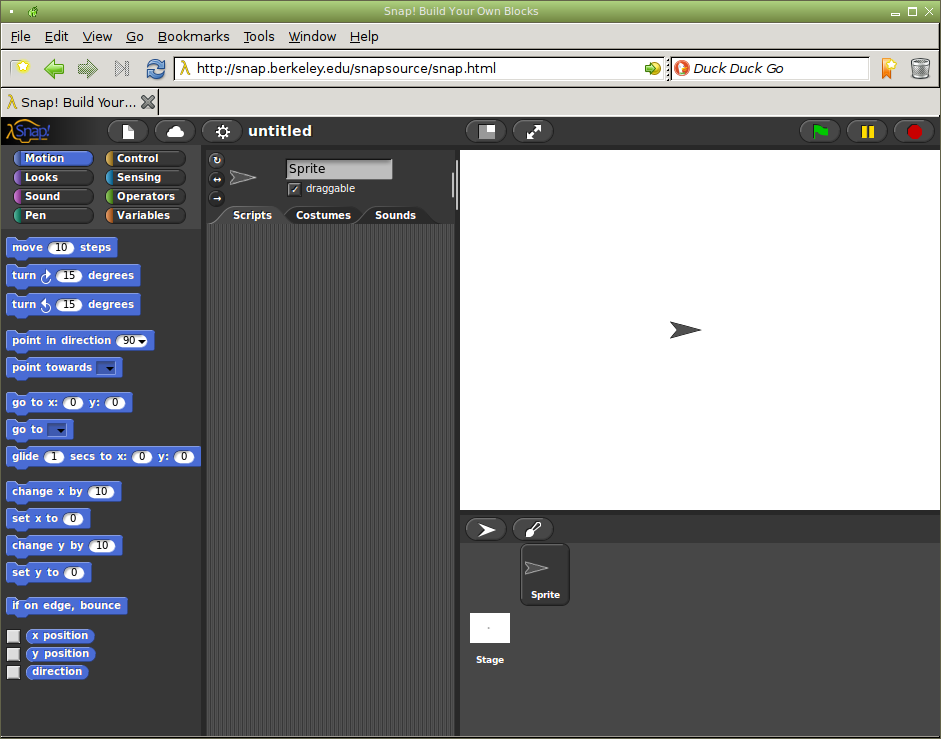Select the Operators block category
The width and height of the screenshot is (941, 739).
(x=145, y=196)
